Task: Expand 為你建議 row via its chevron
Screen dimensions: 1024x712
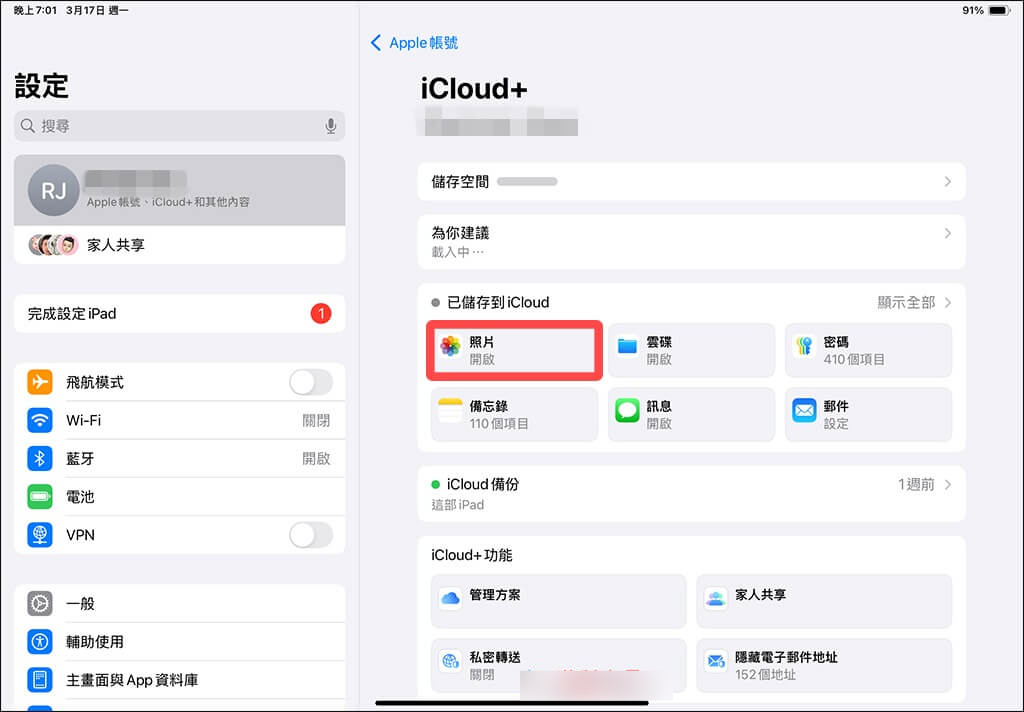Action: [948, 233]
